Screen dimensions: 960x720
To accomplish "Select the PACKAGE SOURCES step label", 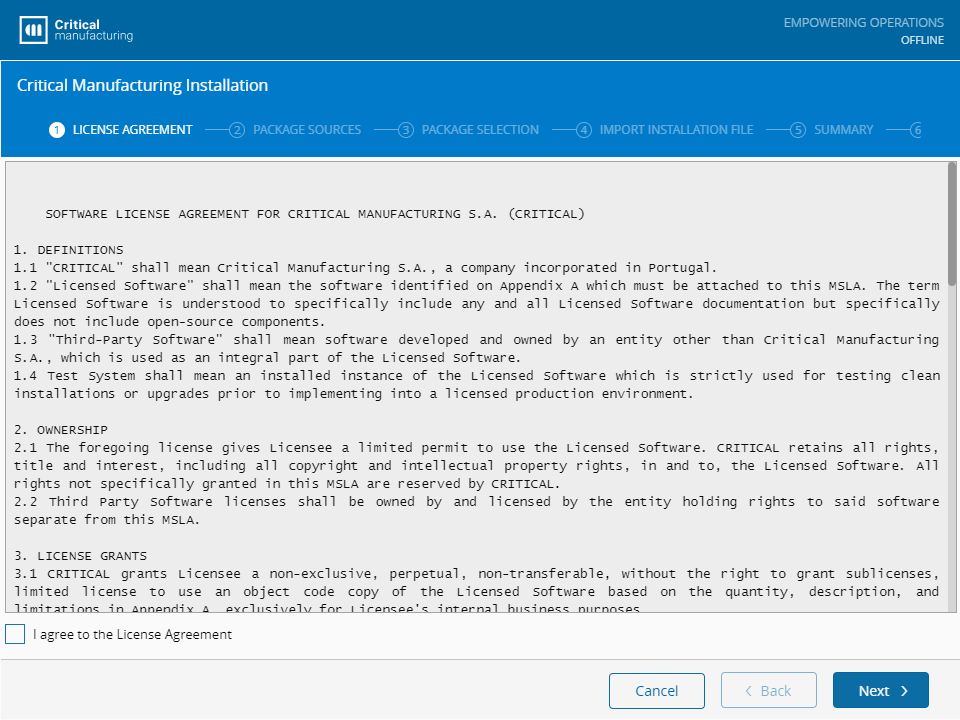I will pyautogui.click(x=307, y=130).
